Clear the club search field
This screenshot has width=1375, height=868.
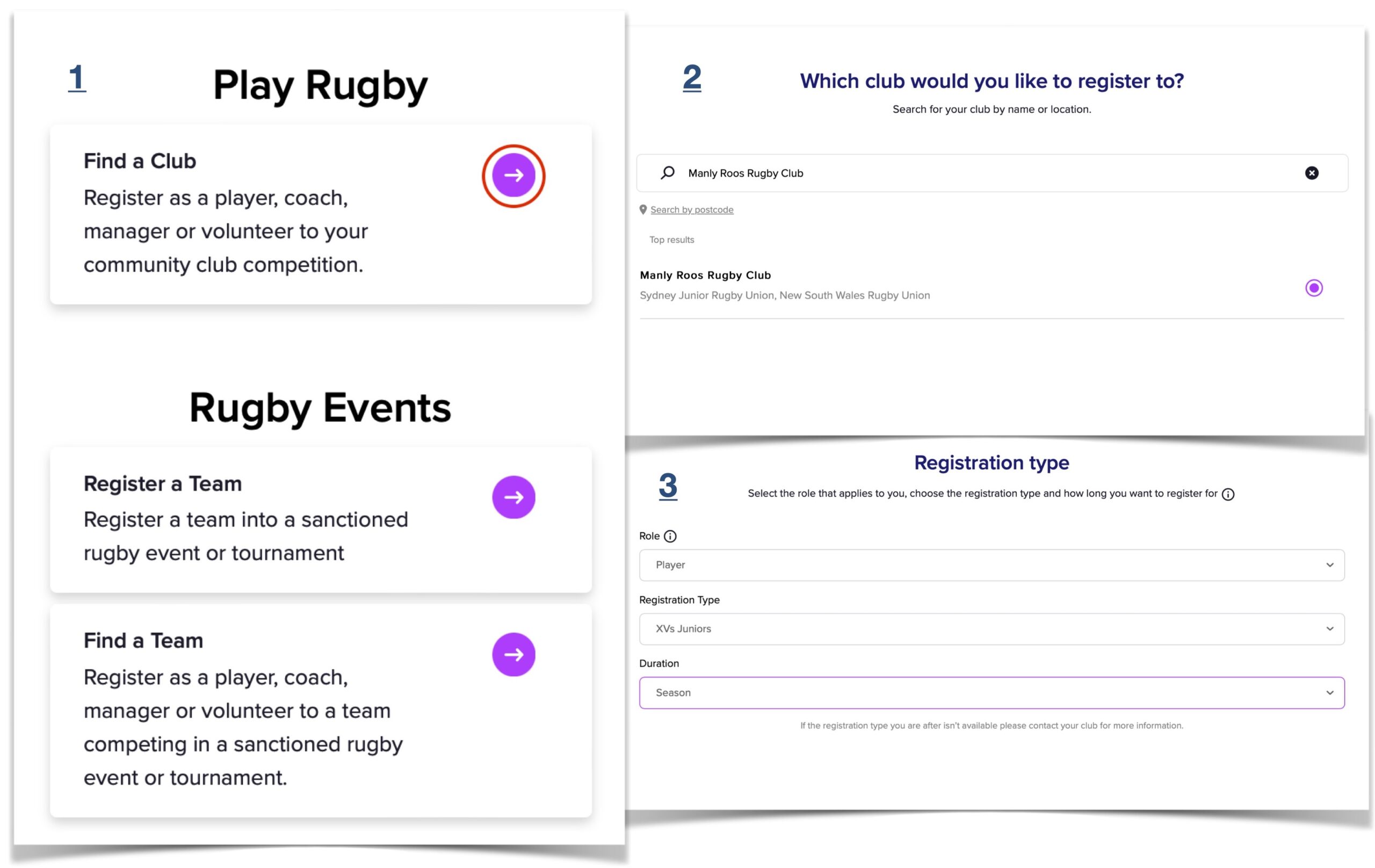[1312, 173]
